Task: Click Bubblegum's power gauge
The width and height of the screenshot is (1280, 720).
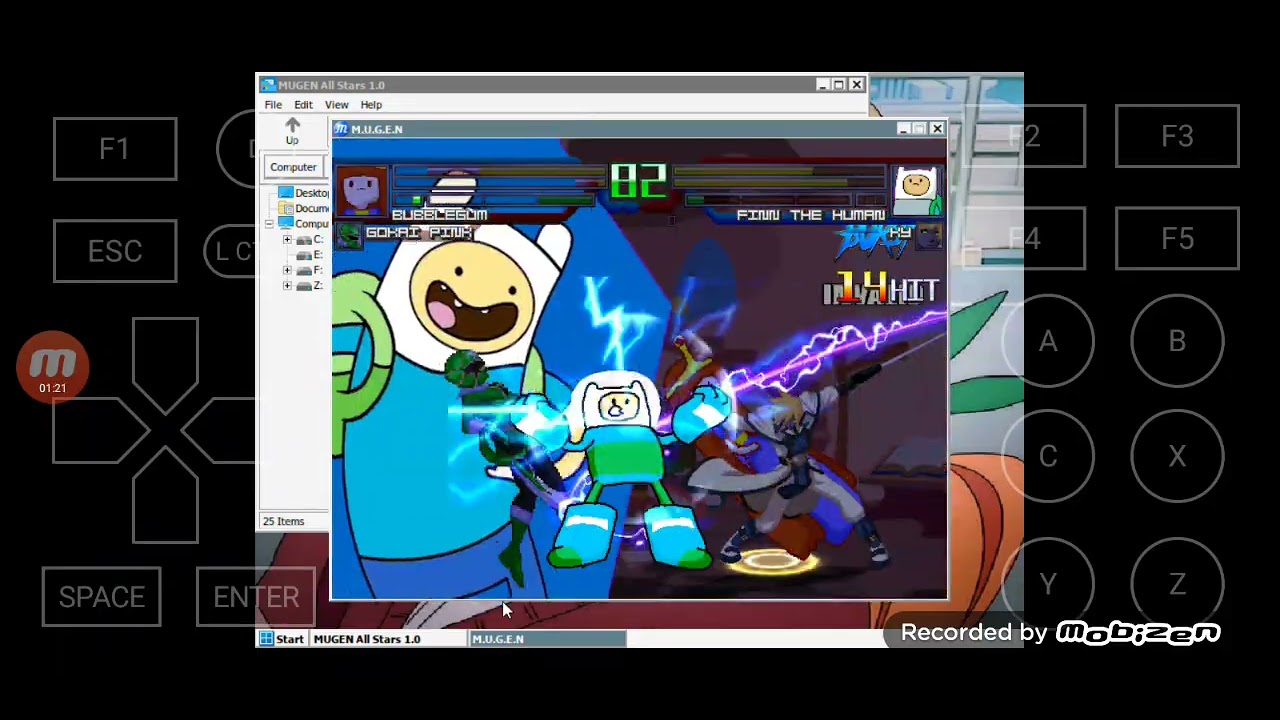Action: point(495,200)
